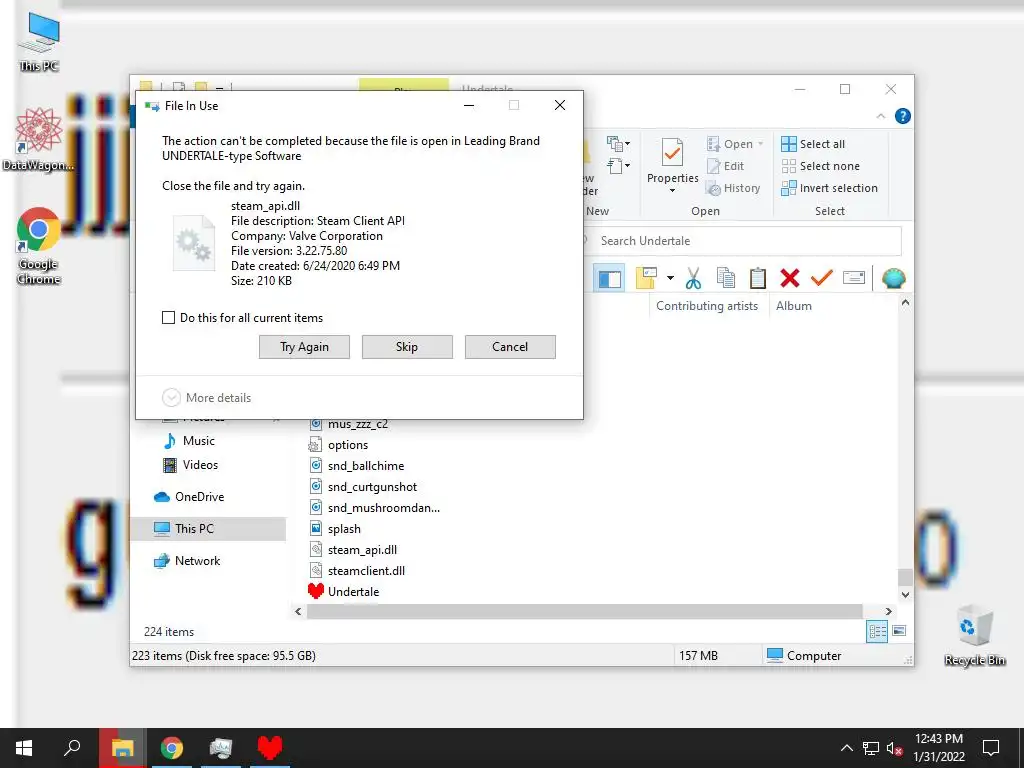Screen dimensions: 1024x768
Task: Select Network in the navigation pane
Action: coord(187,561)
